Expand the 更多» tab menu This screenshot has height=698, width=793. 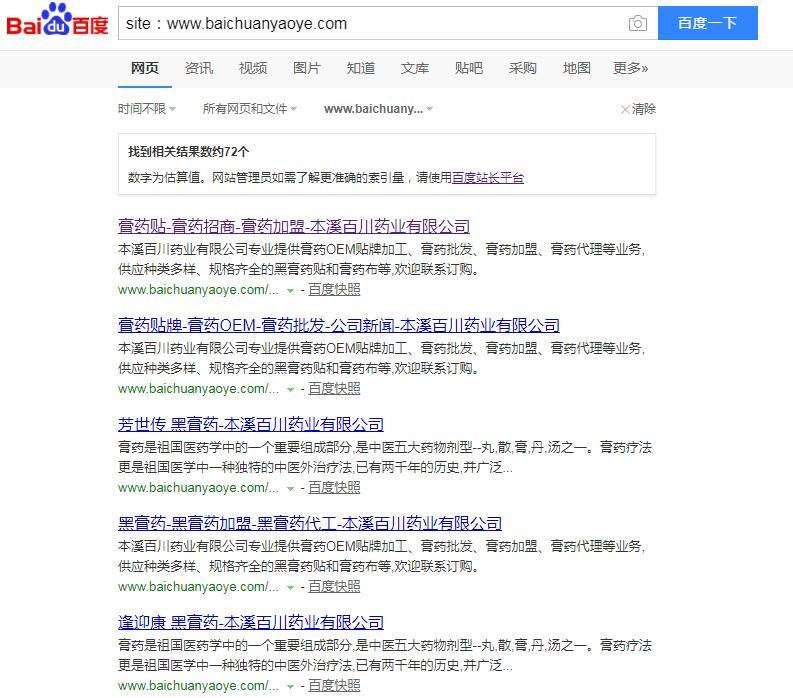630,68
